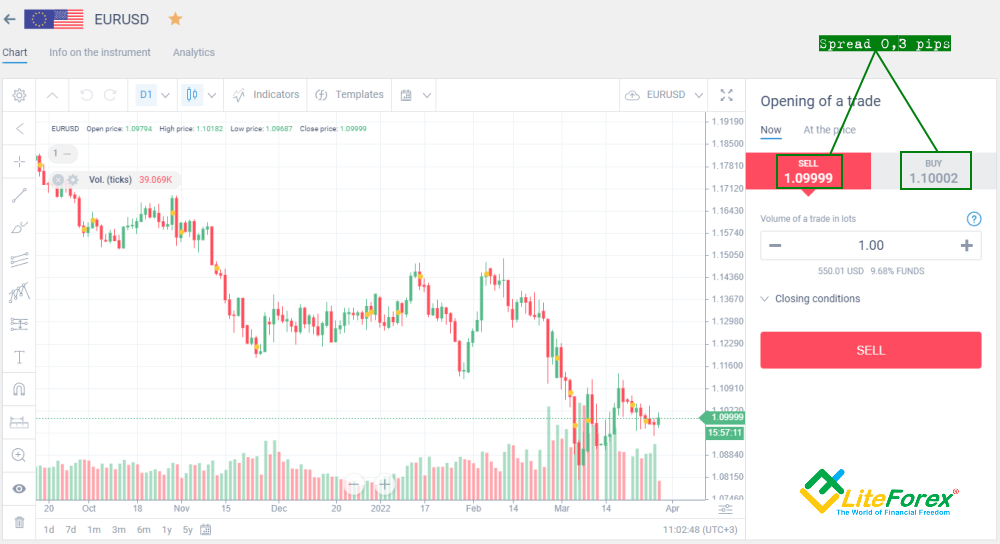The image size is (1000, 544).
Task: Switch to At the price tab
Action: tap(829, 129)
